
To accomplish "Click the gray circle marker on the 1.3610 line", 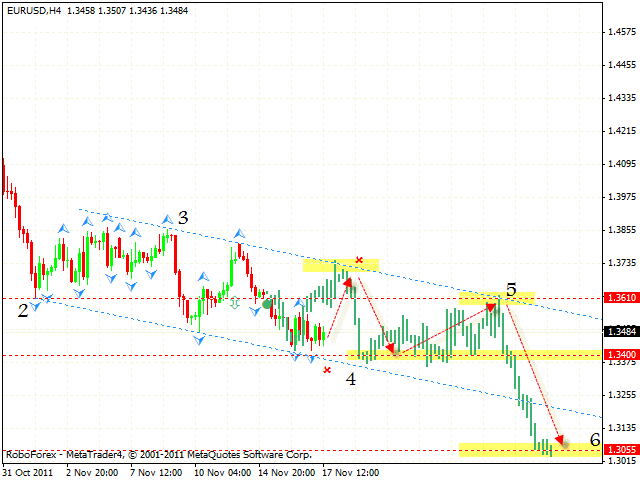I will point(267,301).
